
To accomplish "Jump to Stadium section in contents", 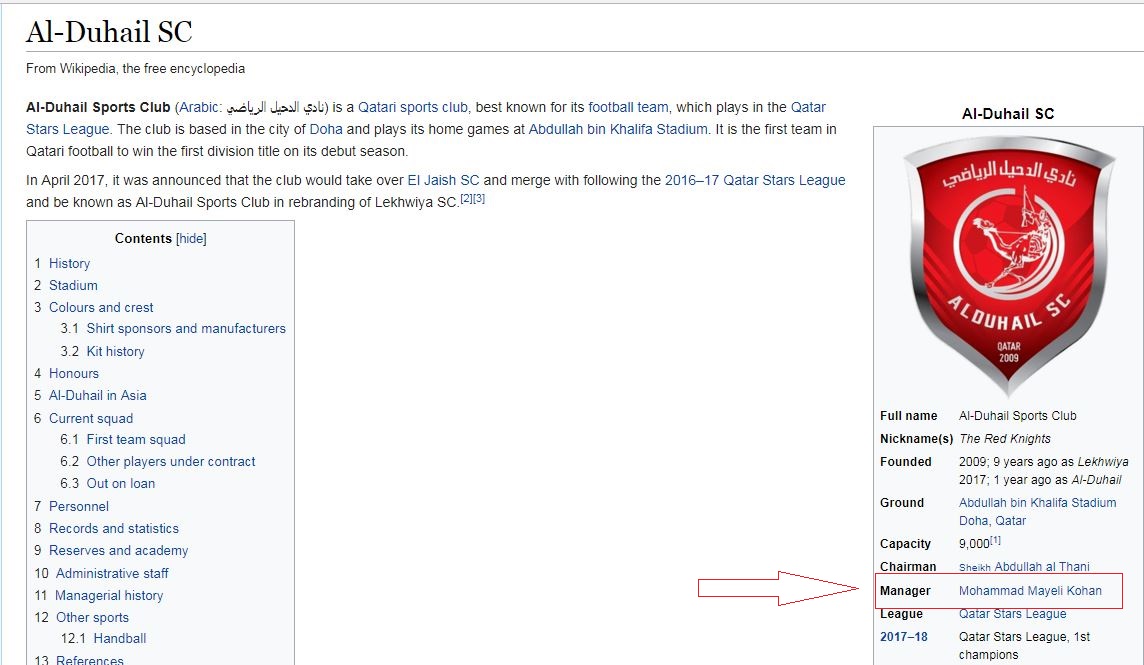I will [73, 285].
